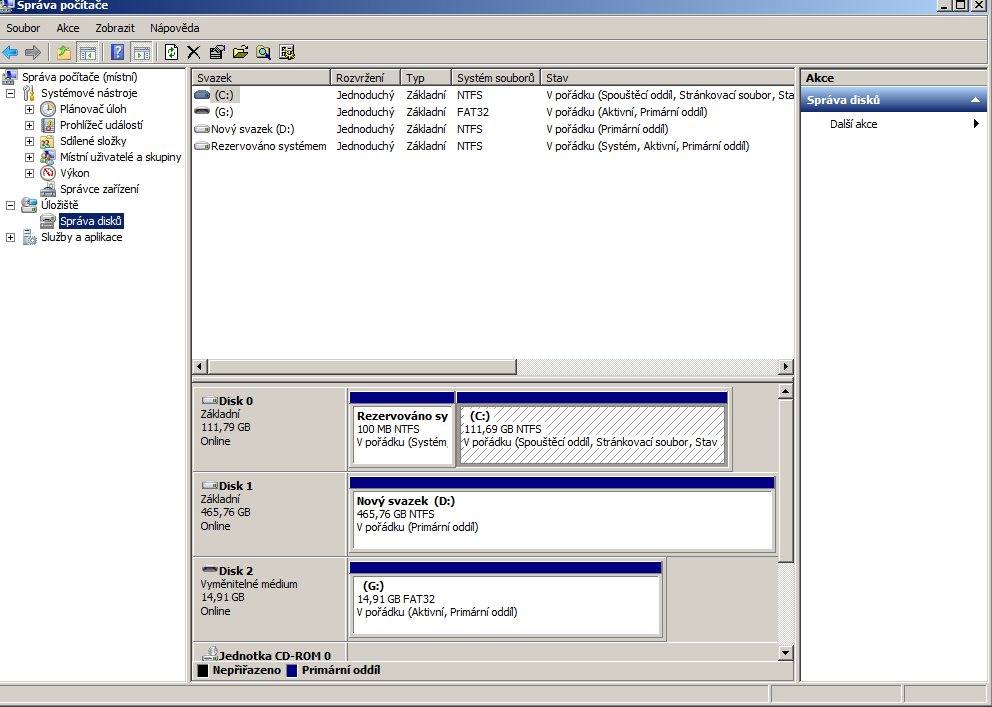Toggle the show/hide action pane button
The width and height of the screenshot is (992, 707).
tap(141, 52)
